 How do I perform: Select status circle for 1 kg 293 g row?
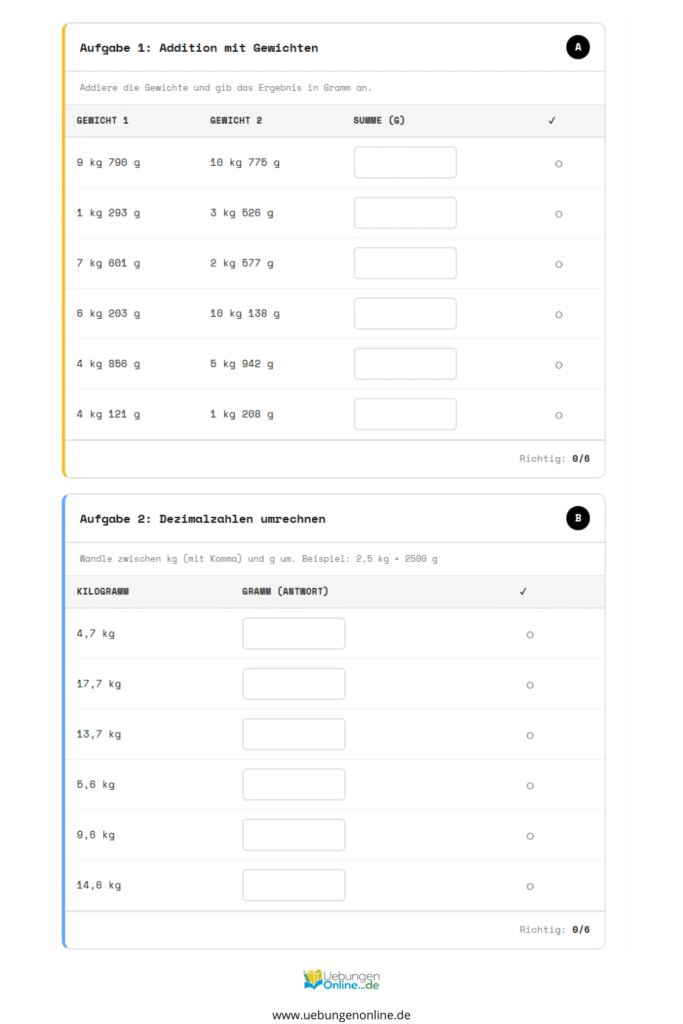click(558, 213)
